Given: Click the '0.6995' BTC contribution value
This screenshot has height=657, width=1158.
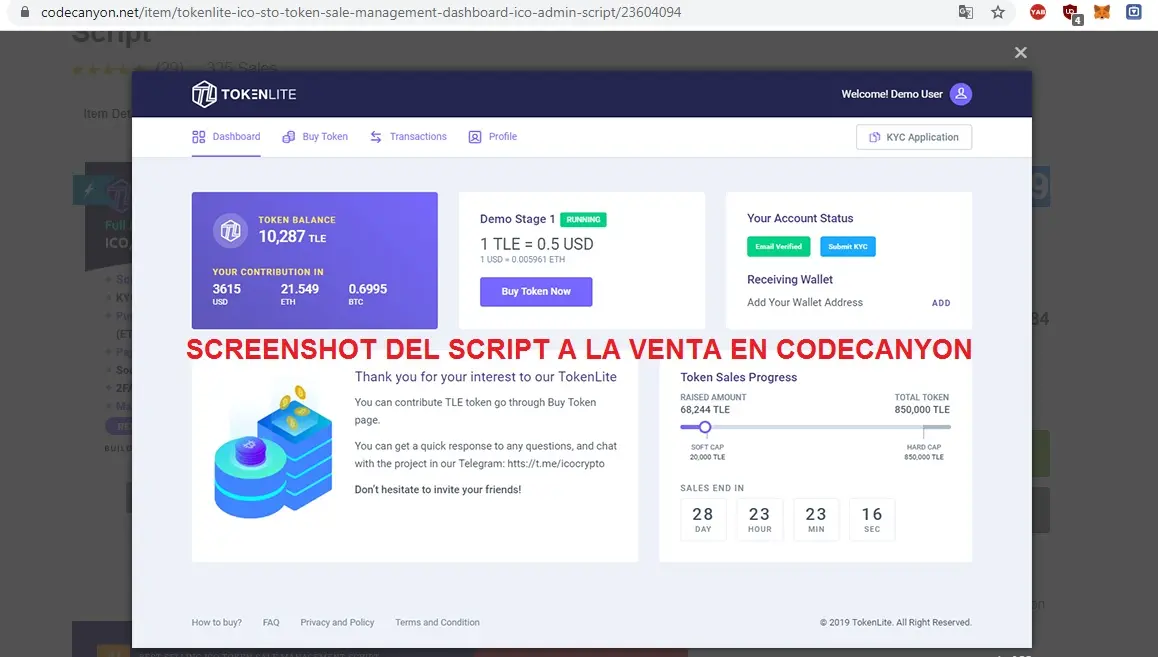Looking at the screenshot, I should (x=368, y=289).
